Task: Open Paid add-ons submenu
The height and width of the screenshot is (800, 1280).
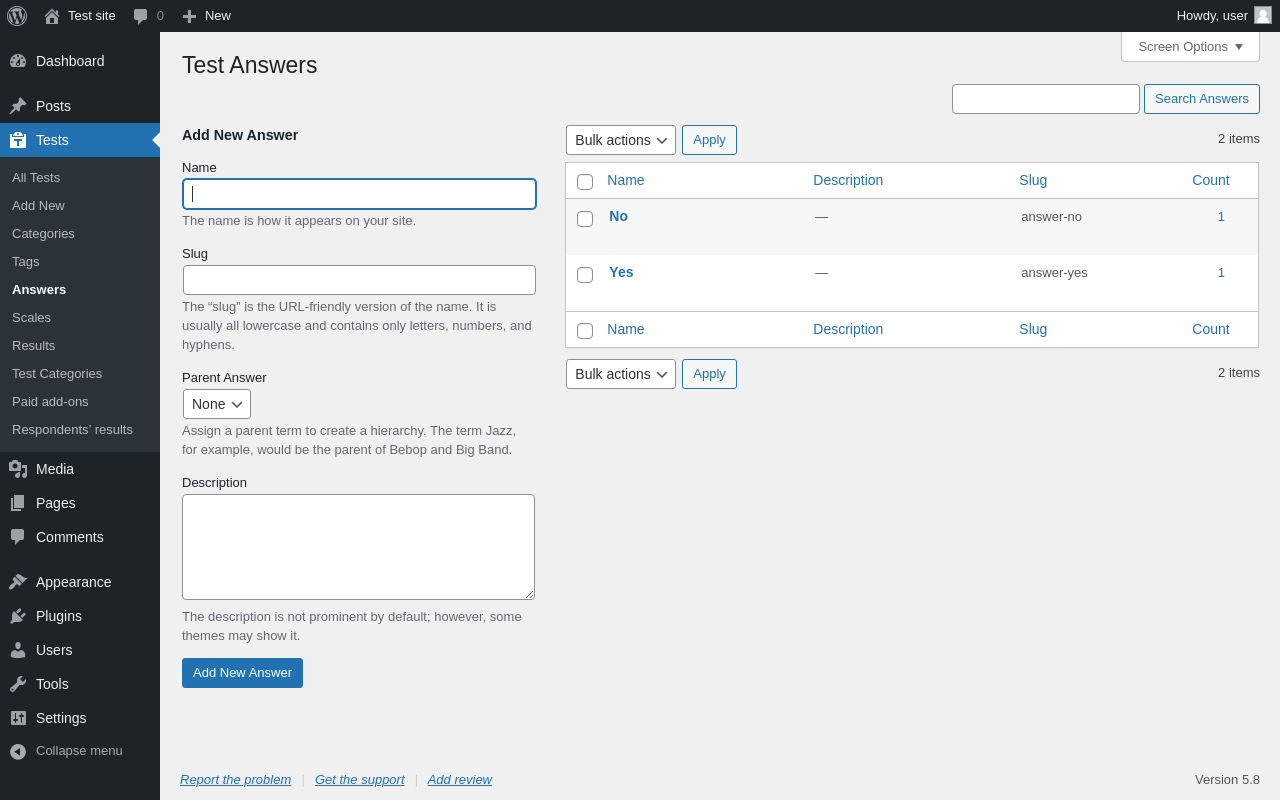Action: tap(50, 402)
